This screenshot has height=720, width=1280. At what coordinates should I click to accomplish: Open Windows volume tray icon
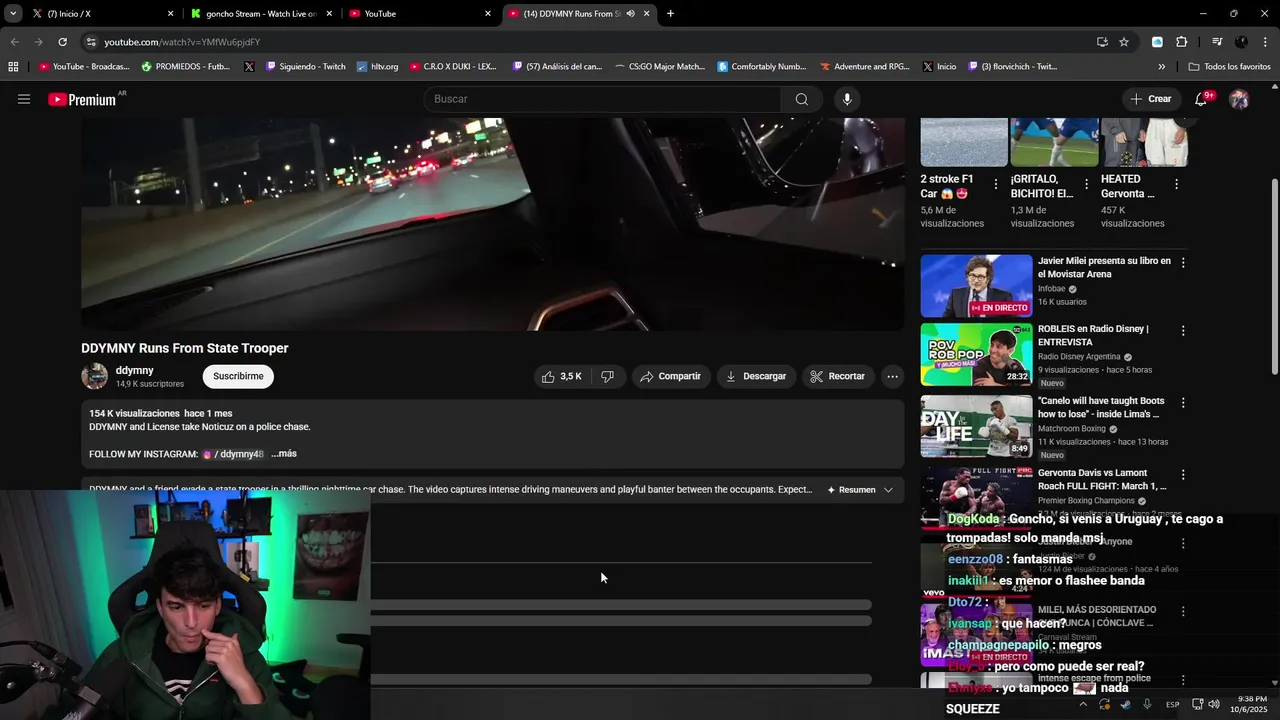tap(1214, 704)
